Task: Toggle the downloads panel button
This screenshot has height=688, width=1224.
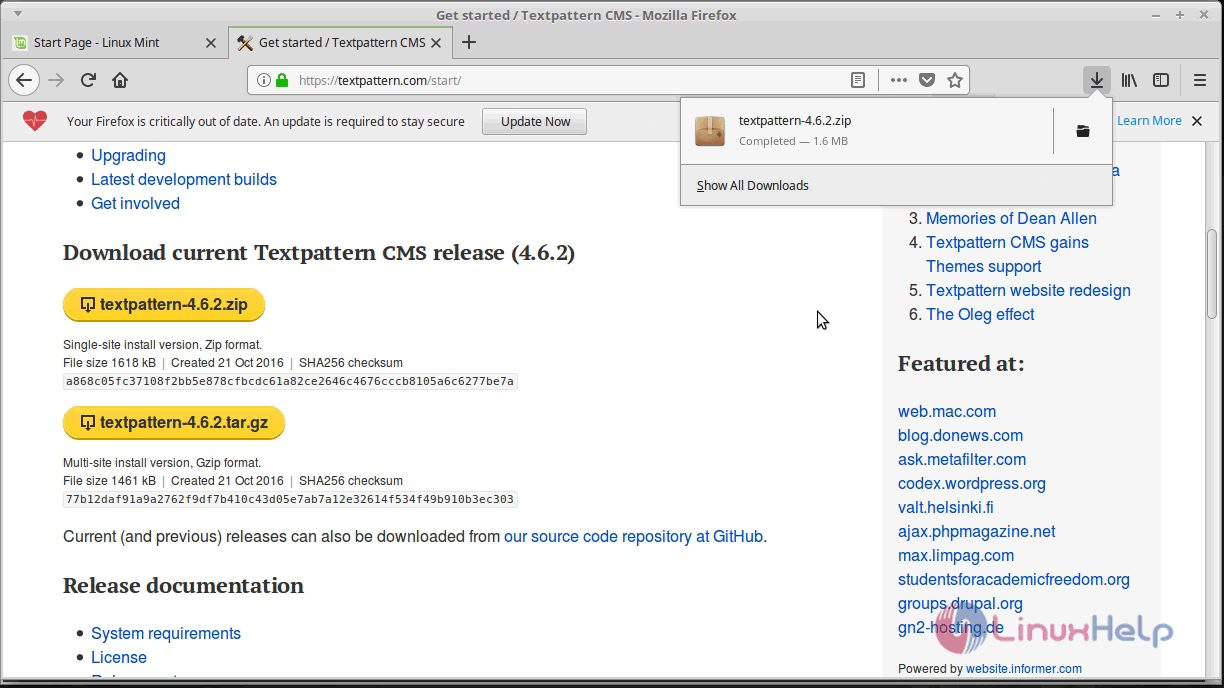Action: [x=1097, y=80]
